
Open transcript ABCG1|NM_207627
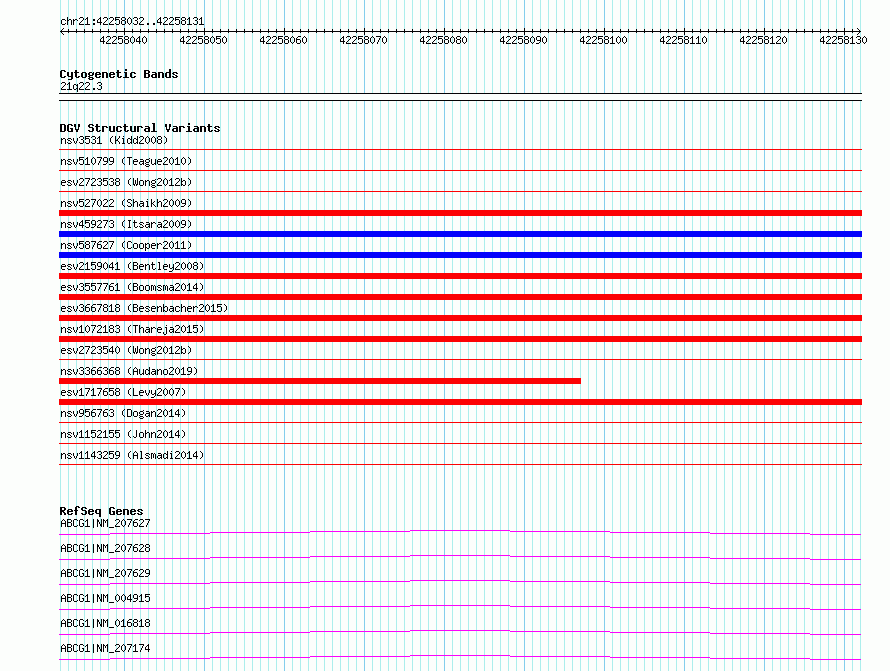[105, 523]
